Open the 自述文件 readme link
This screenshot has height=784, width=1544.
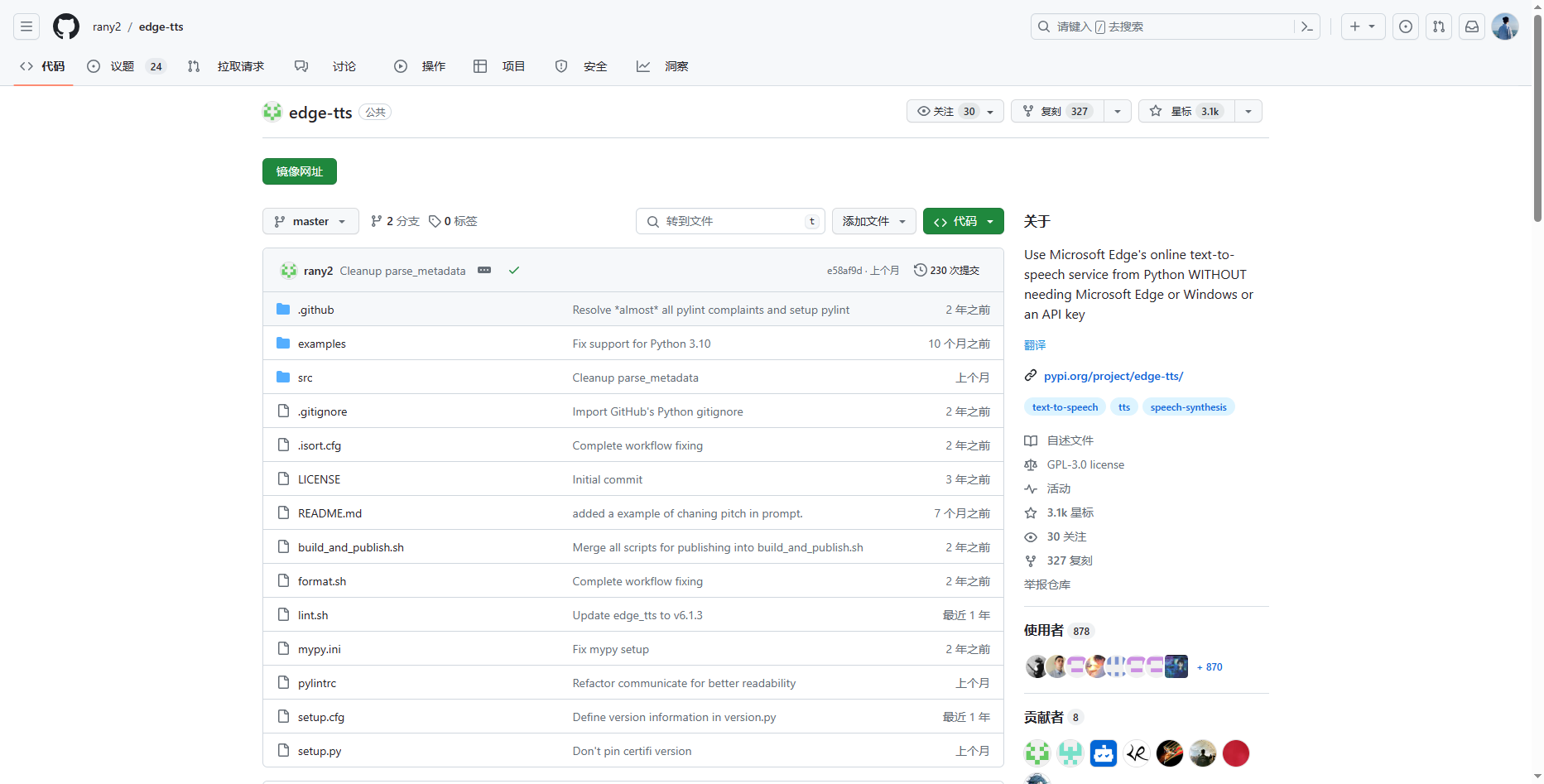tap(1070, 440)
